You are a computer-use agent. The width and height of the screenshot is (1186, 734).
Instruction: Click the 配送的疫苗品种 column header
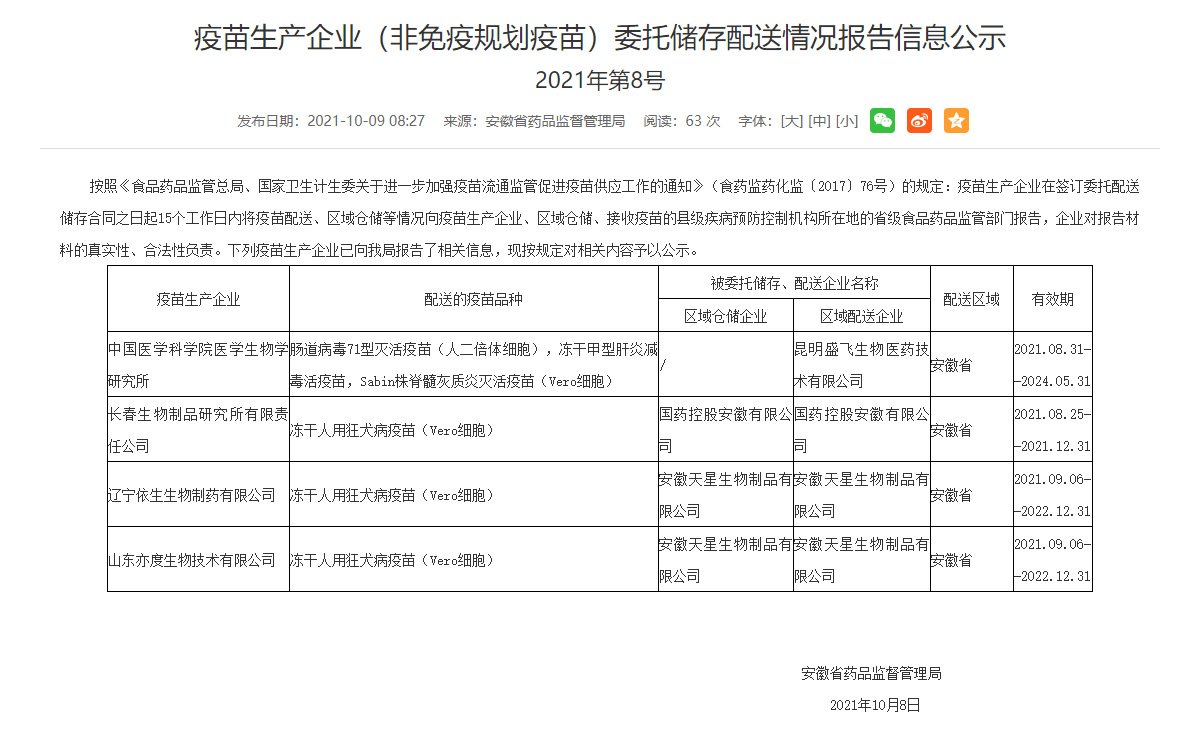(x=473, y=299)
